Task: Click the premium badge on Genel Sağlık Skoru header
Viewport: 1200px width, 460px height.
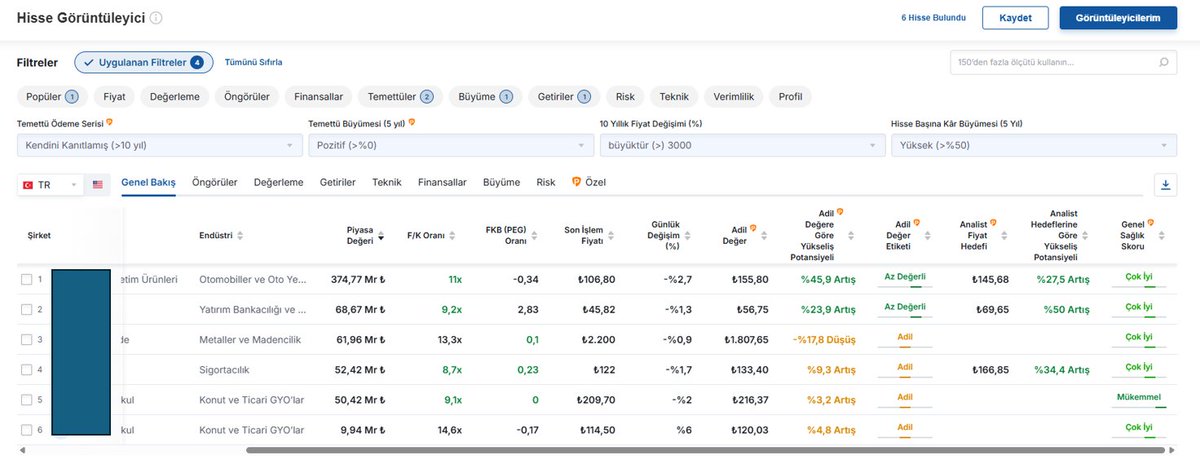Action: point(1150,221)
